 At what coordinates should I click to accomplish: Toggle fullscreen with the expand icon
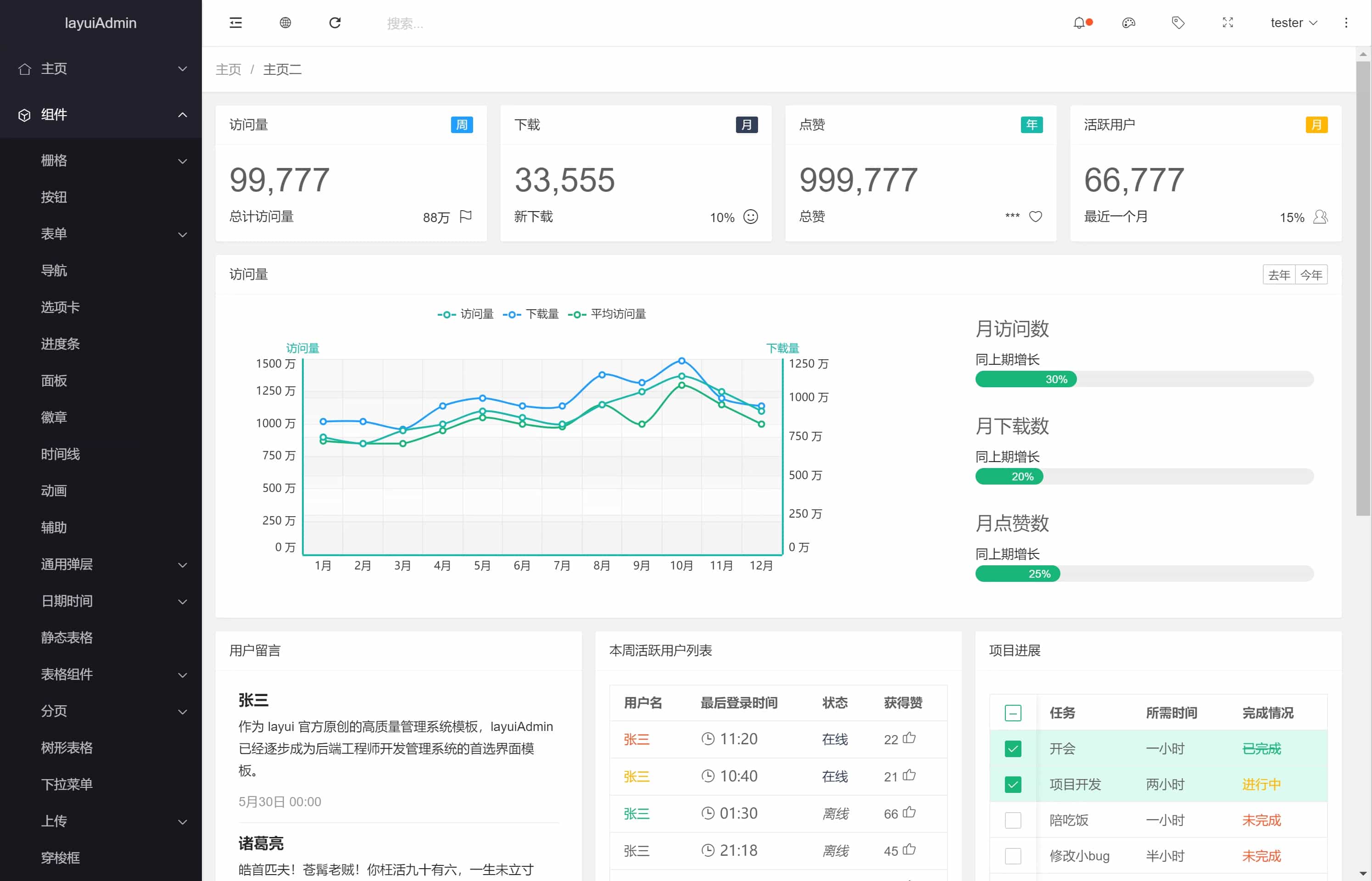point(1228,23)
